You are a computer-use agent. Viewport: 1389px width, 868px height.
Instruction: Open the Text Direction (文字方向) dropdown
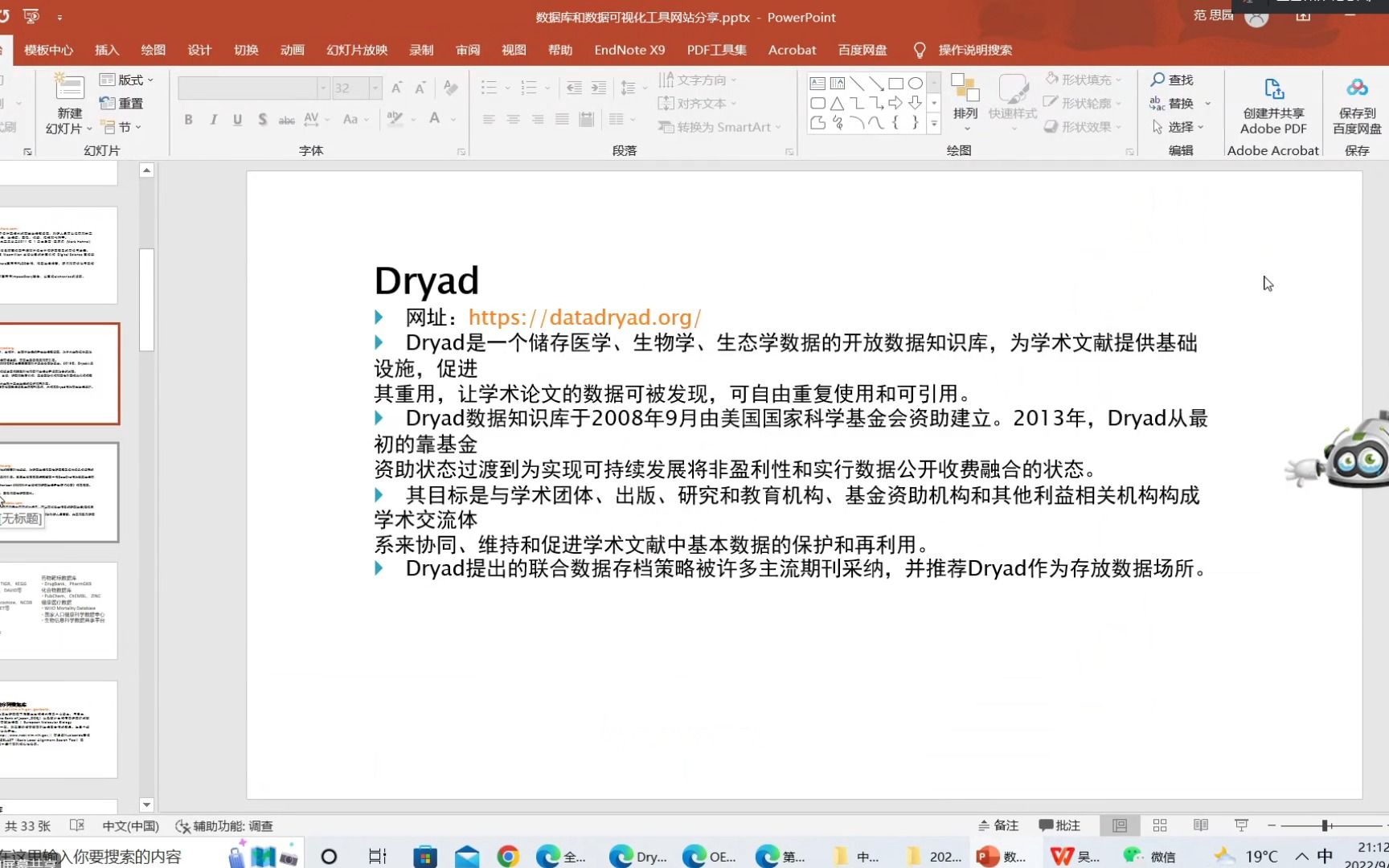[698, 80]
